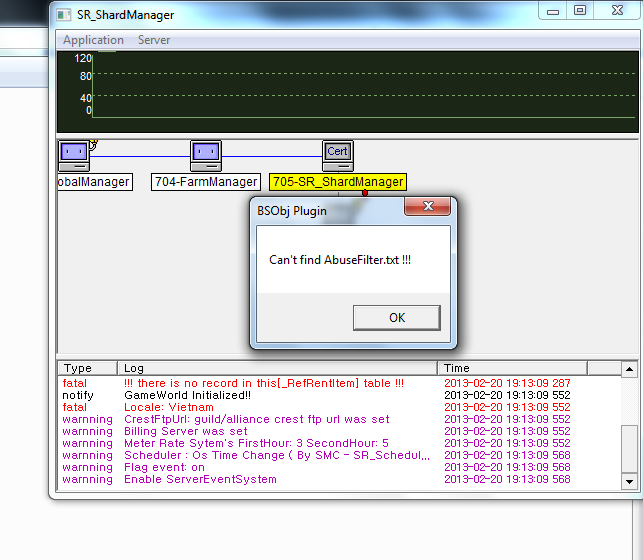The image size is (643, 560).
Task: Close the SR_ShardManager window
Action: [x=617, y=11]
